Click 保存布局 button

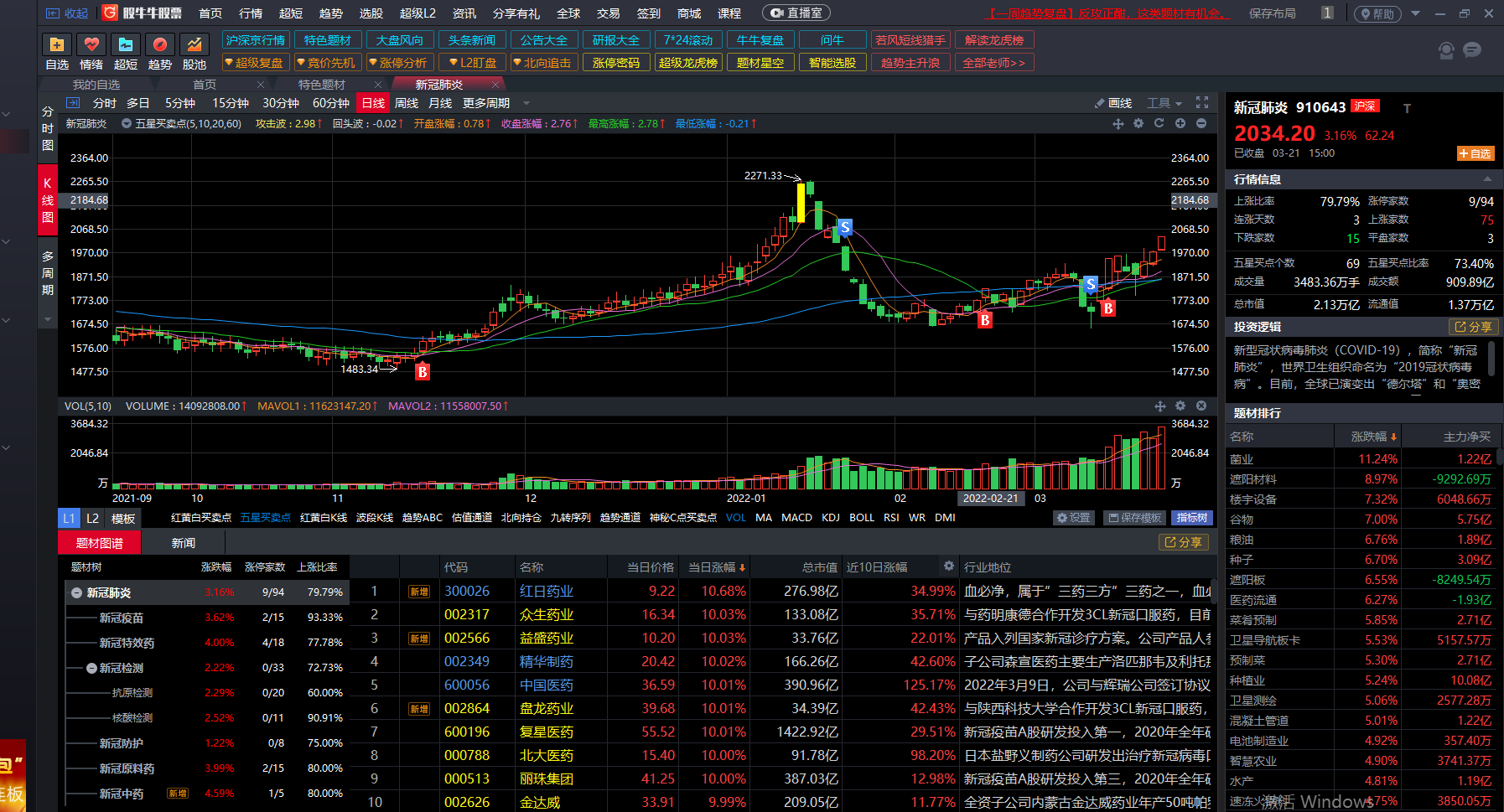coord(1272,13)
